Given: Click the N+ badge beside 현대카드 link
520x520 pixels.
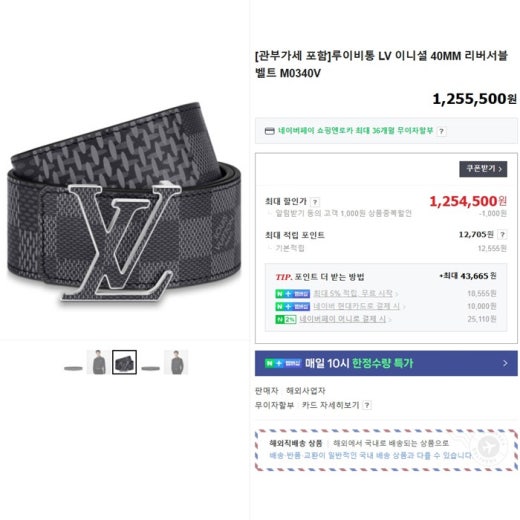Looking at the screenshot, I should click(292, 306).
